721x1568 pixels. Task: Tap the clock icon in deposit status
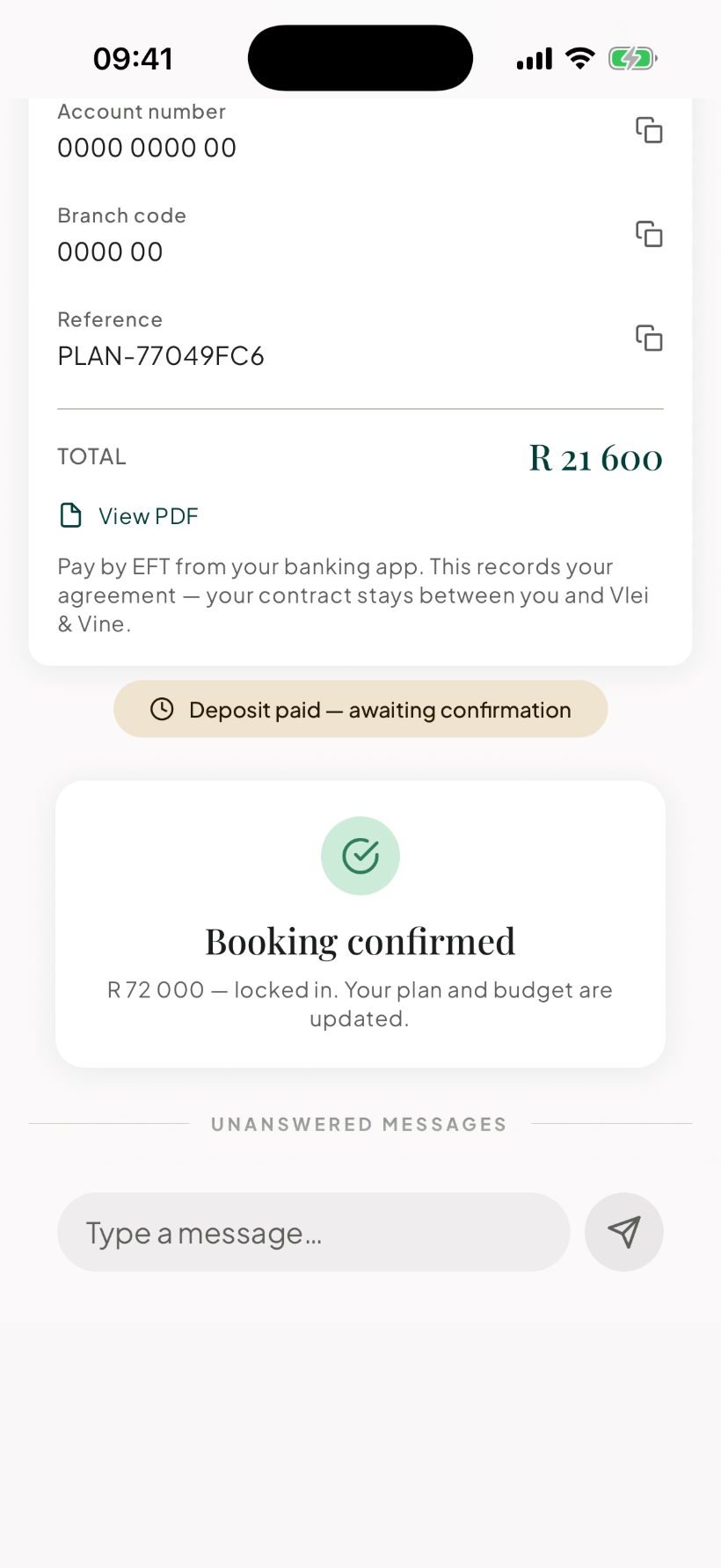click(162, 709)
